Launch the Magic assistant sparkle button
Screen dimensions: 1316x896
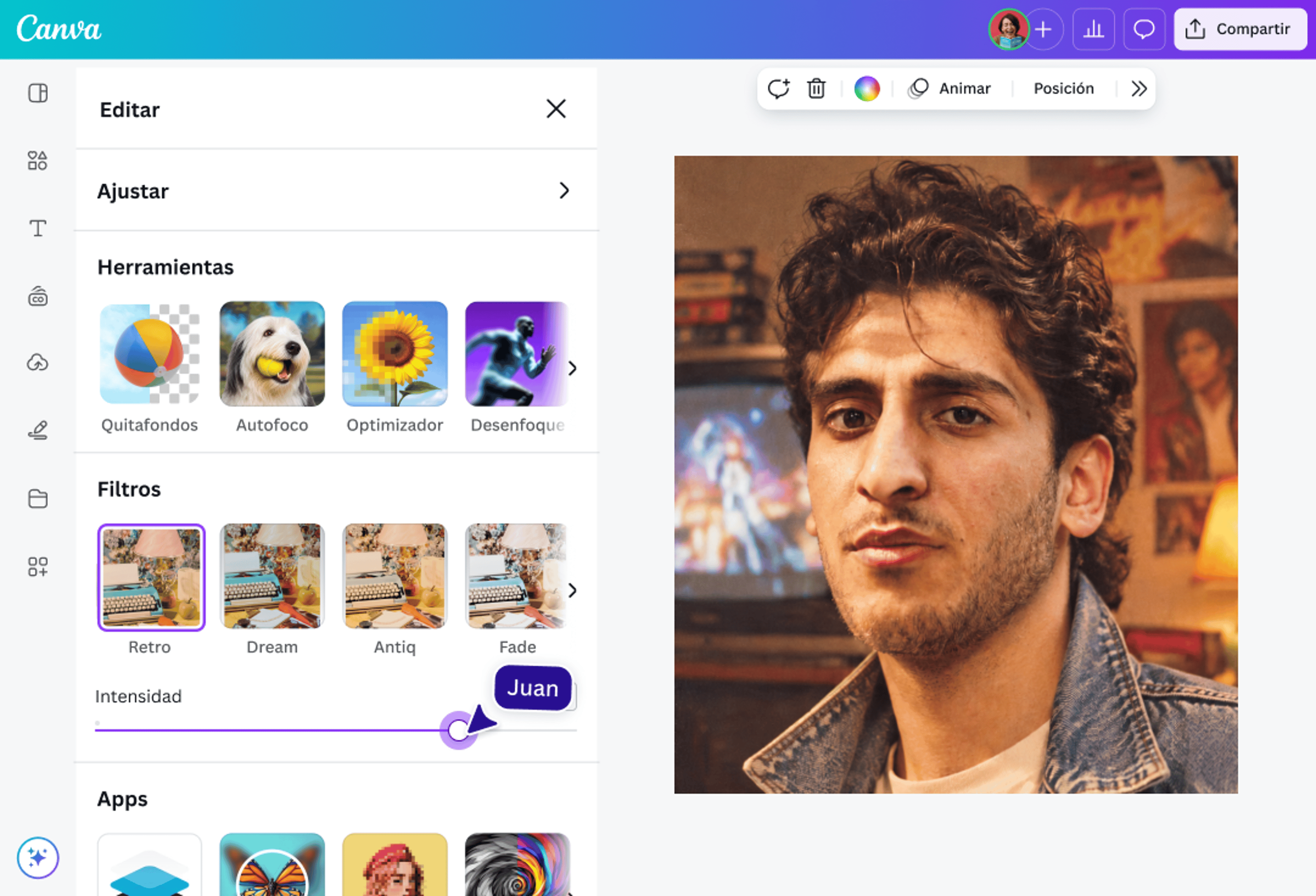click(38, 858)
